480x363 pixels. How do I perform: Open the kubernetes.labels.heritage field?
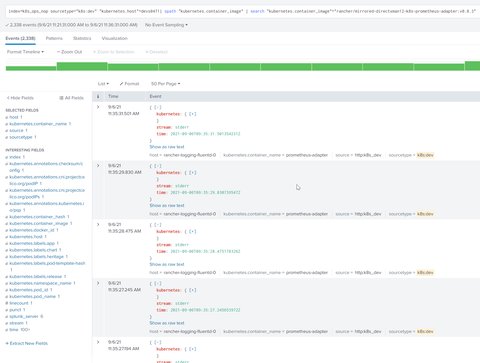click(x=36, y=257)
